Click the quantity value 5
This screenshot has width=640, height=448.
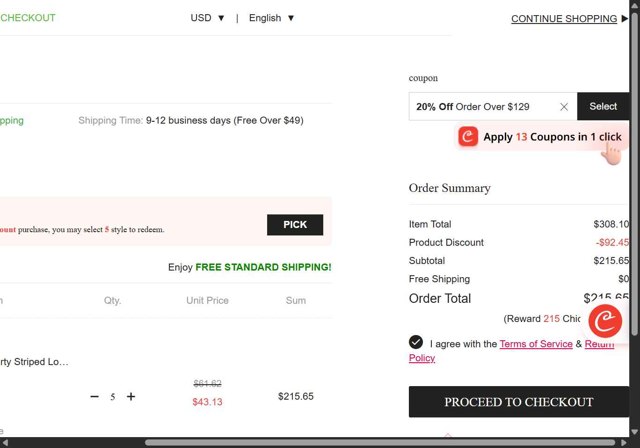113,397
